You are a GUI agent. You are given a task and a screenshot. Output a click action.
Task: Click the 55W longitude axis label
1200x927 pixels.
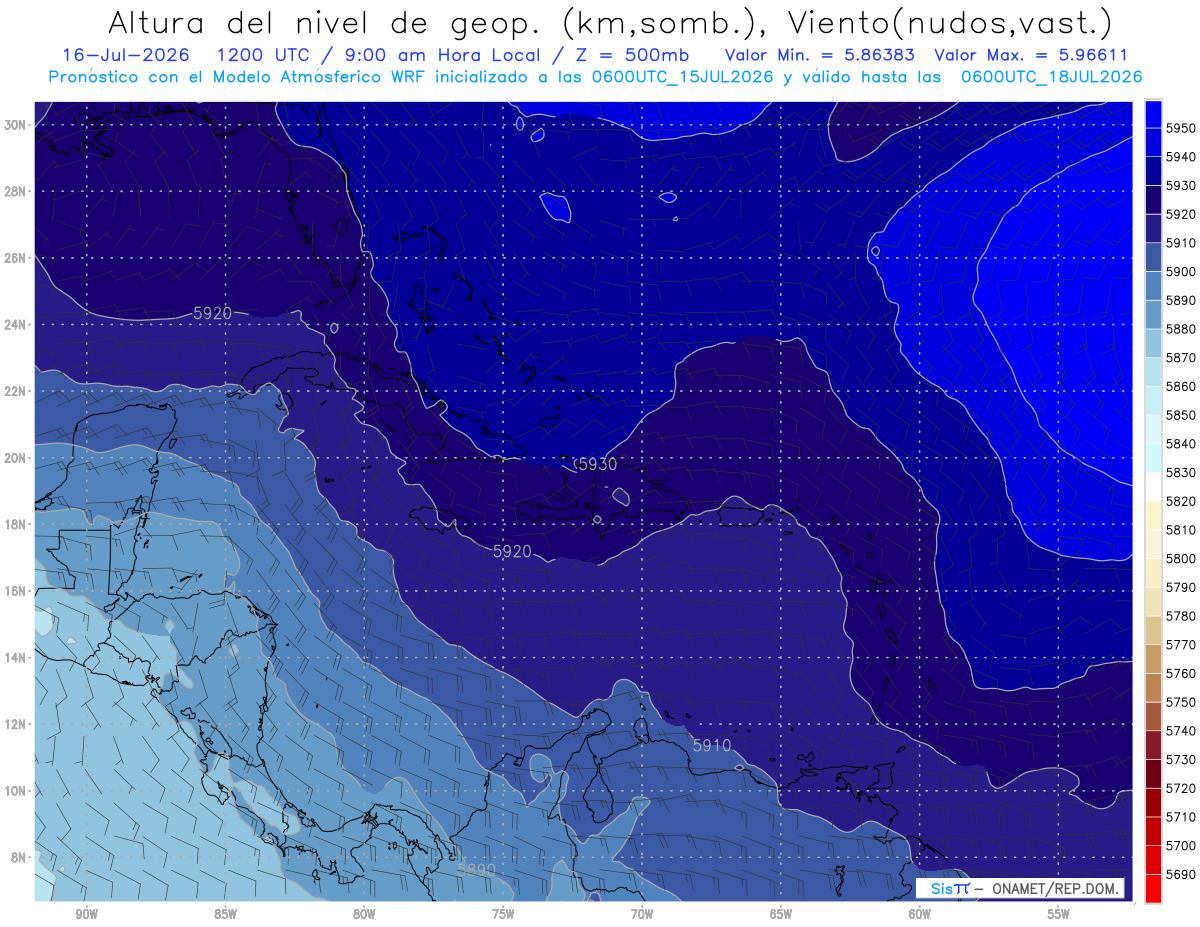click(1059, 915)
